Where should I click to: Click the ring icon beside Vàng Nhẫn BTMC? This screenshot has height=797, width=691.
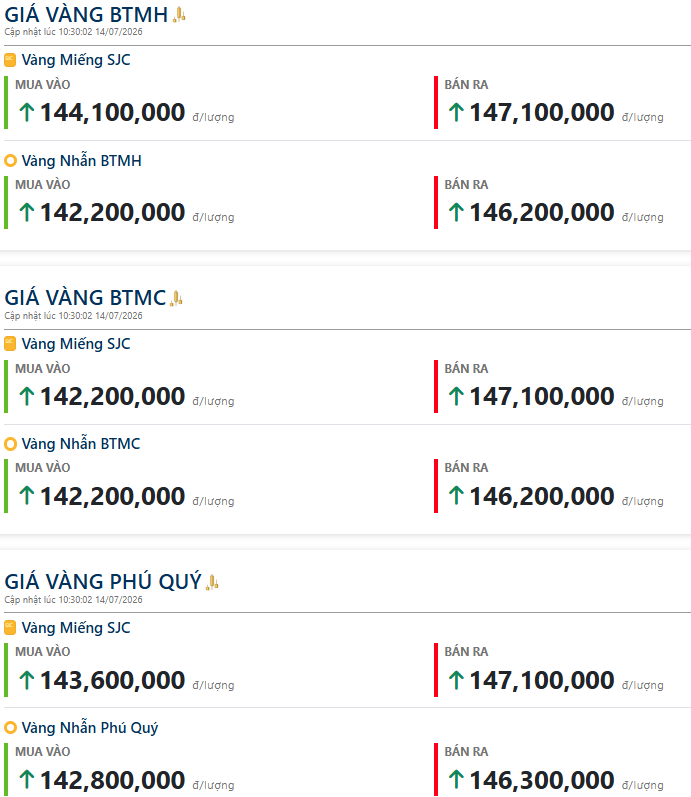click(10, 444)
